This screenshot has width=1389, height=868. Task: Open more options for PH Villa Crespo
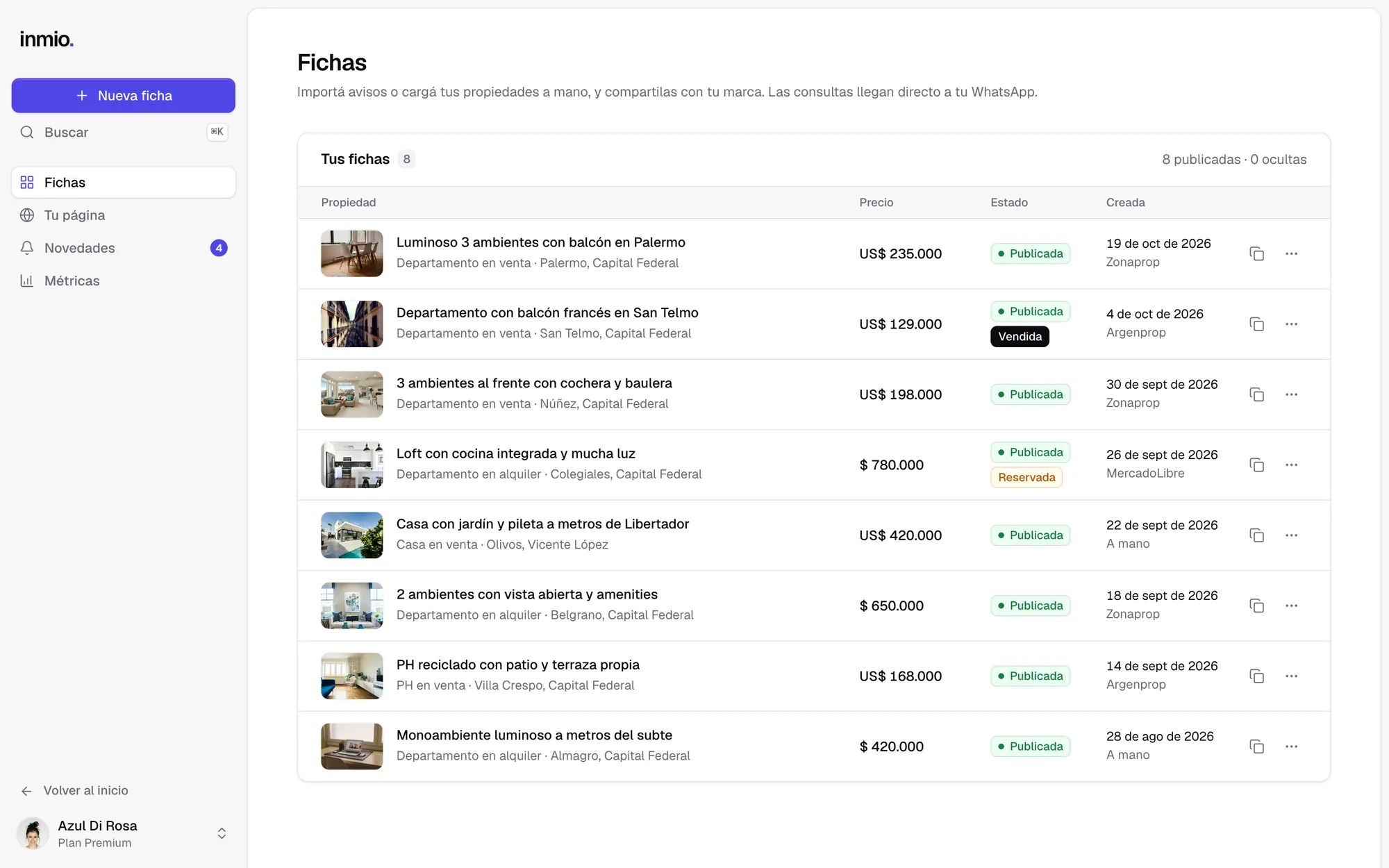tap(1291, 676)
